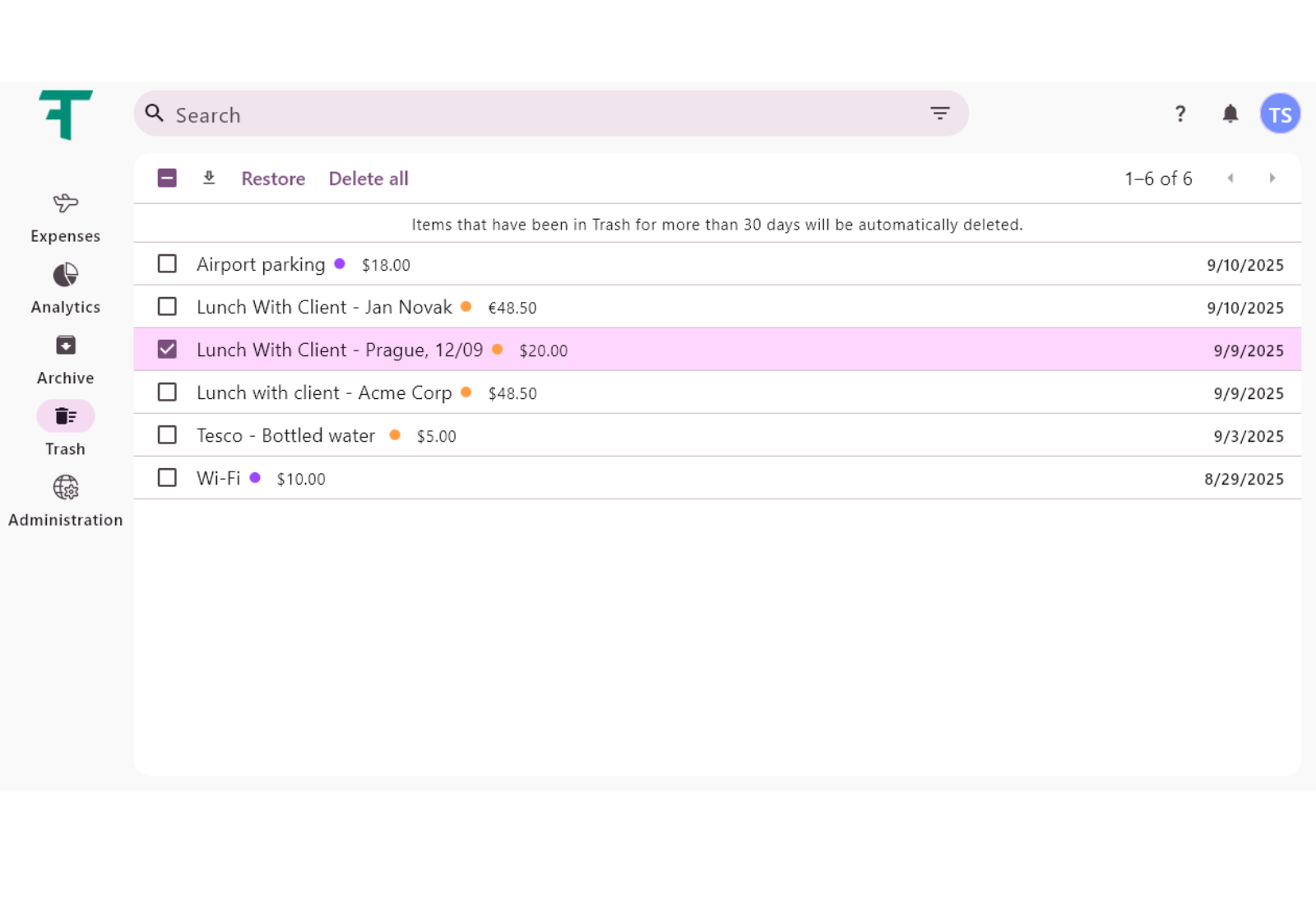Click the green app logo icon
The height and width of the screenshot is (905, 1316).
[65, 115]
